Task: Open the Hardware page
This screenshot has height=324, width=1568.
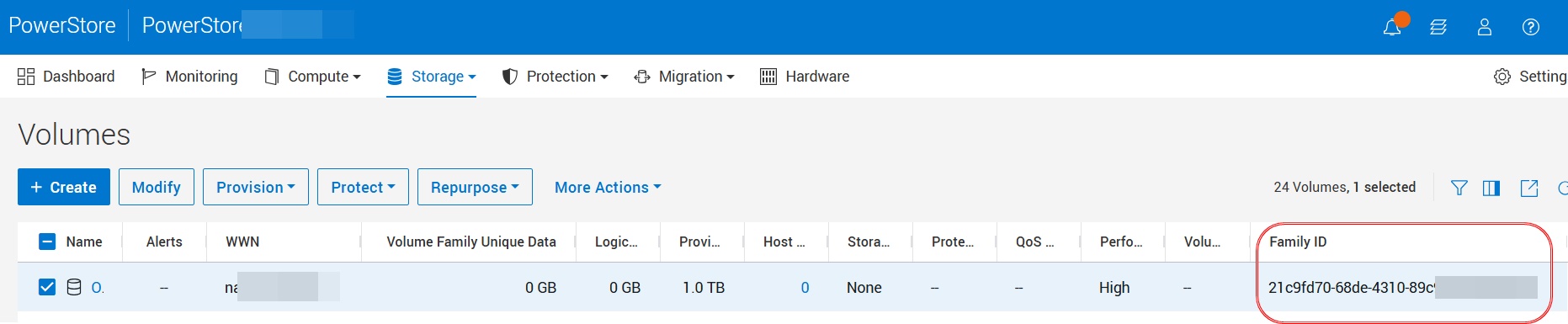Action: coord(805,77)
